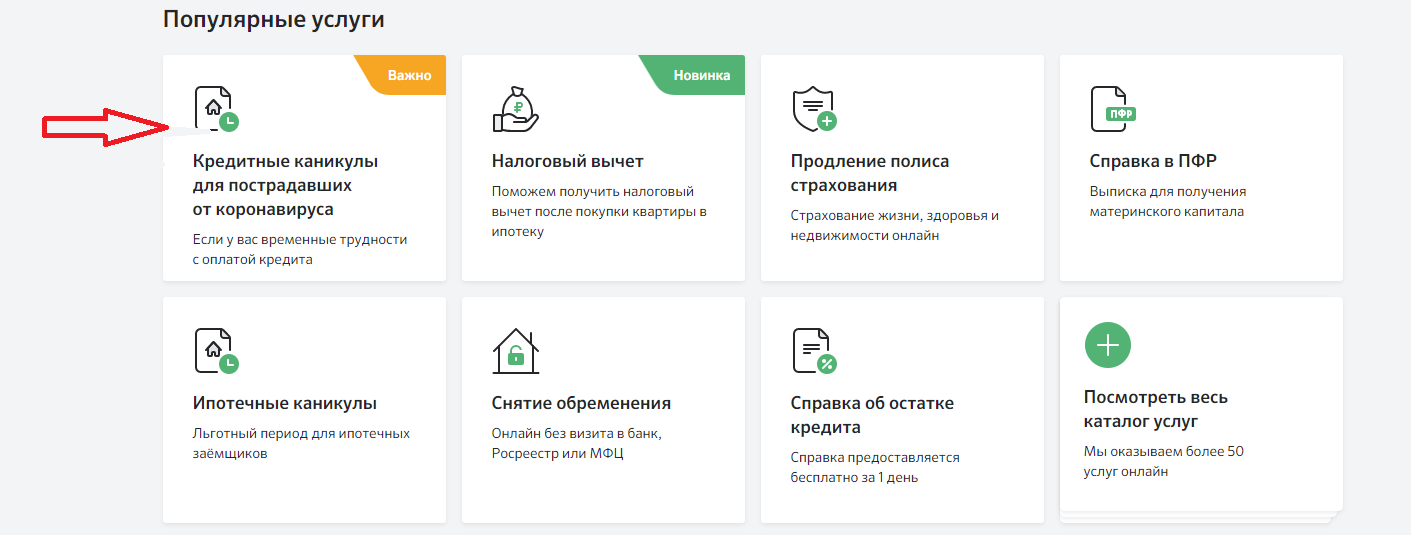1411x535 pixels.
Task: Click the insurance shield plus icon
Action: tap(813, 109)
